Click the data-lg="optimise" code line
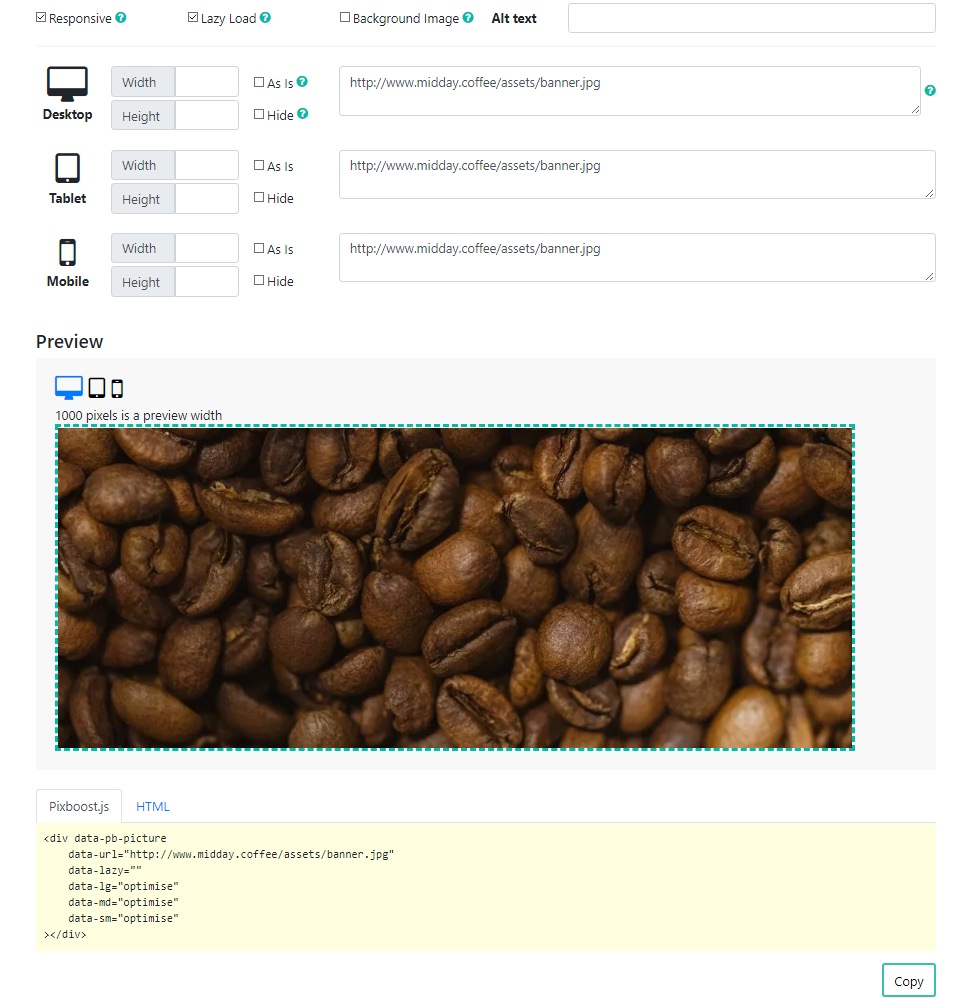 124,886
